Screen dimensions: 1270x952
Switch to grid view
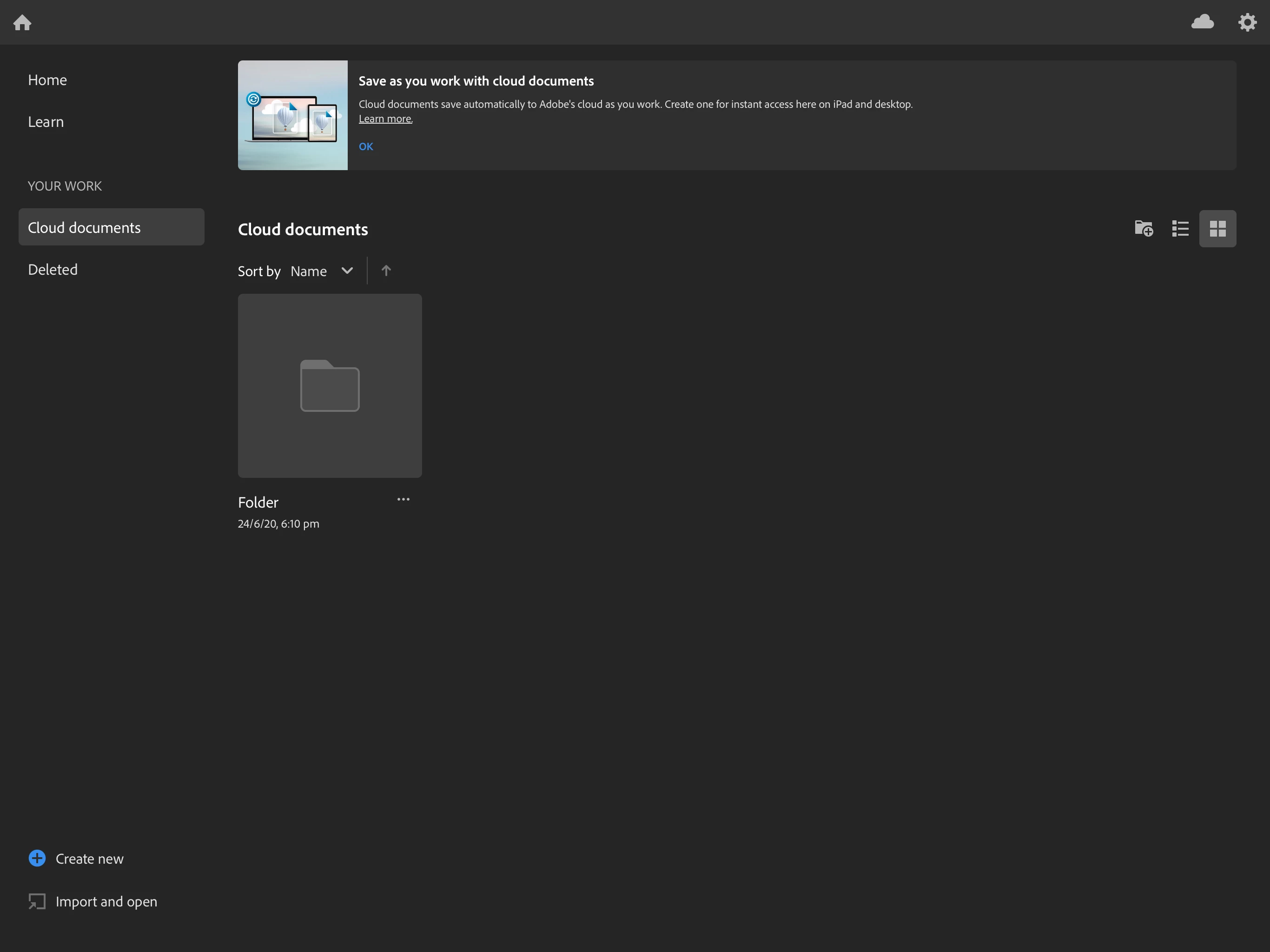(1217, 229)
